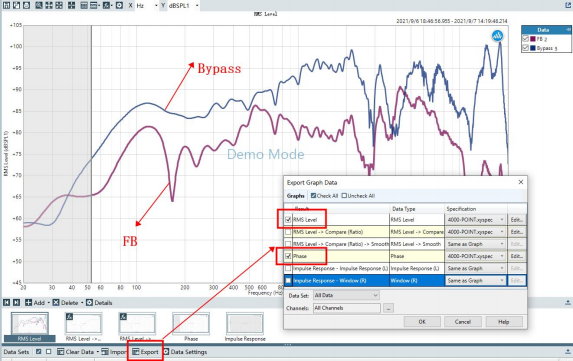573x361 pixels.
Task: Close the Export Graph Data dialog
Action: click(x=521, y=182)
